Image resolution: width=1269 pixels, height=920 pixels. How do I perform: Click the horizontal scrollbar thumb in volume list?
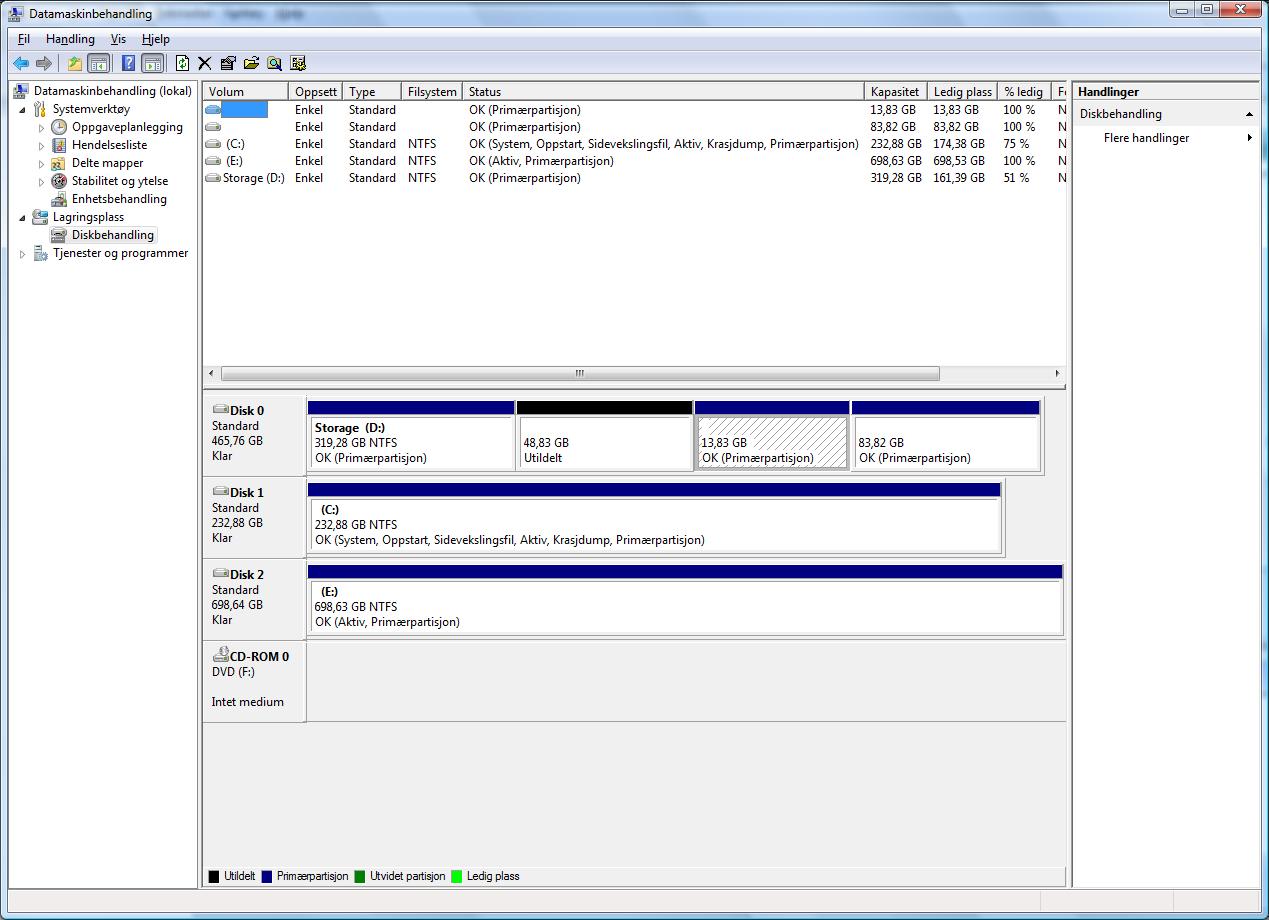[580, 373]
